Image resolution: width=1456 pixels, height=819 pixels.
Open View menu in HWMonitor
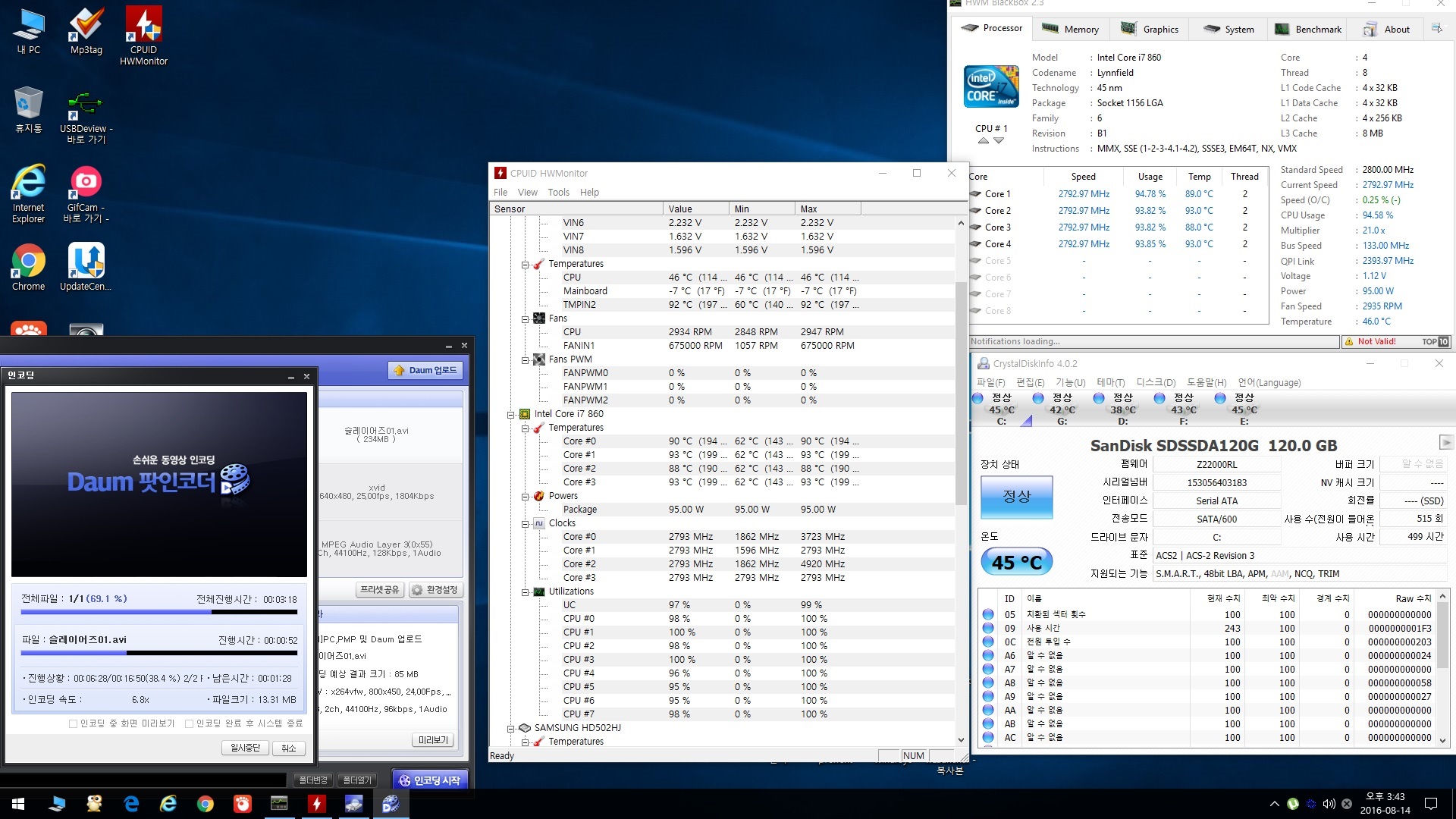click(x=528, y=193)
